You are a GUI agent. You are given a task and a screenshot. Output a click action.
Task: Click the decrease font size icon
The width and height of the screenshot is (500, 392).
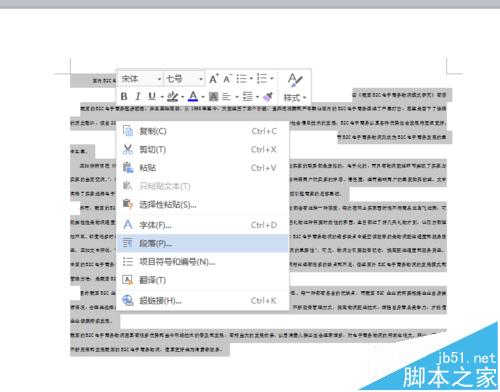pos(227,79)
